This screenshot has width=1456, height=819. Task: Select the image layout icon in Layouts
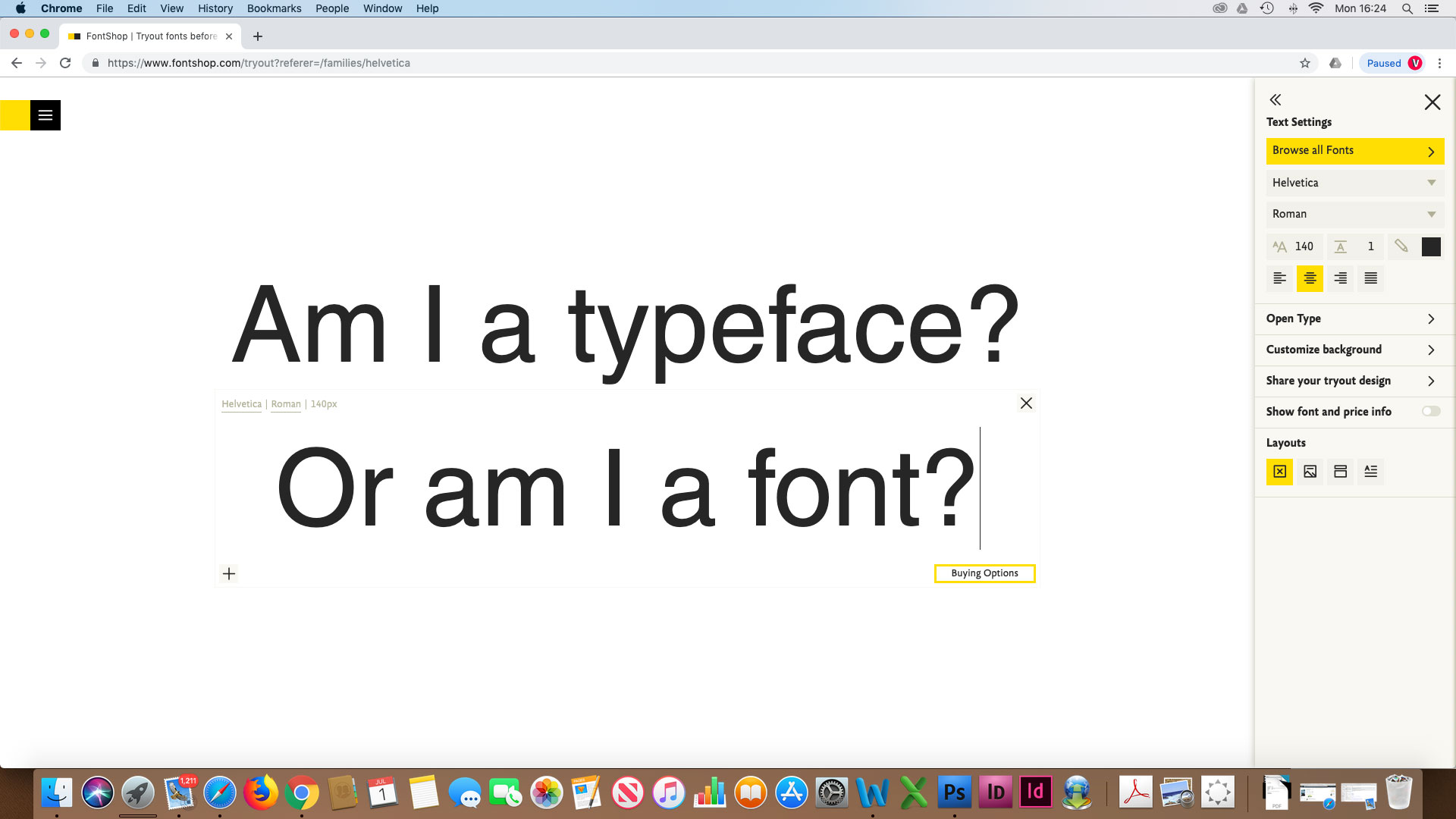click(1310, 471)
